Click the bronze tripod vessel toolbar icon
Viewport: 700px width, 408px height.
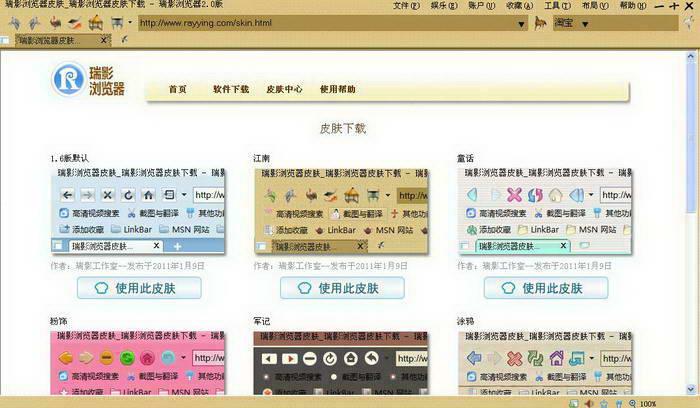point(117,22)
